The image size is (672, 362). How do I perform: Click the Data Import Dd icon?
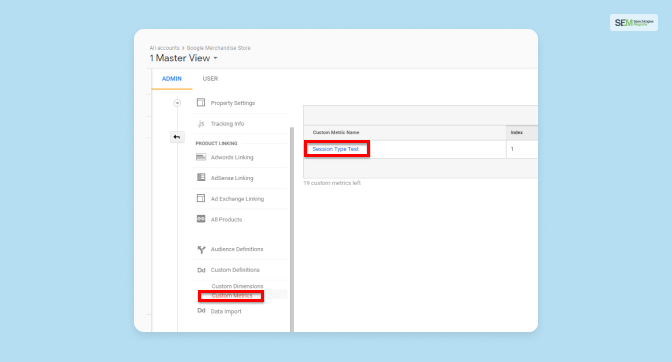(201, 311)
